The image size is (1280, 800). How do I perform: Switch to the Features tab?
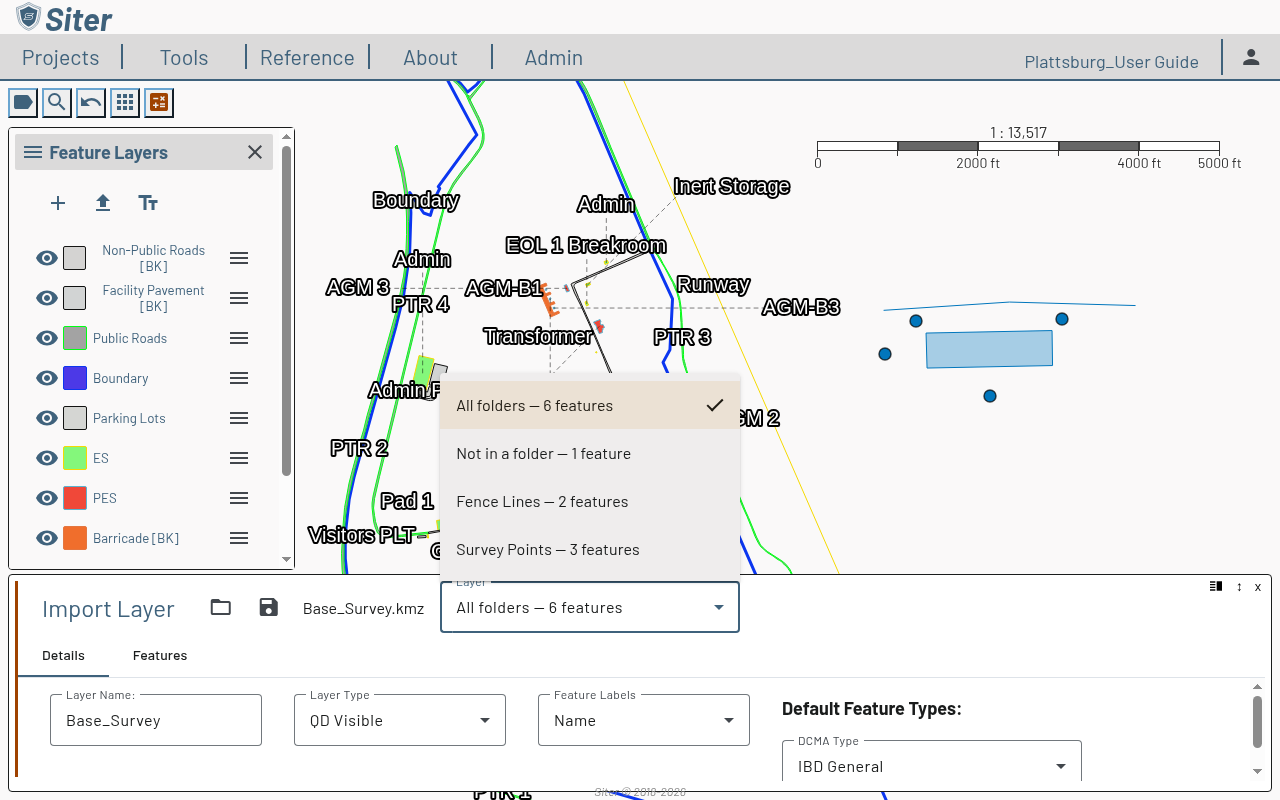point(160,656)
